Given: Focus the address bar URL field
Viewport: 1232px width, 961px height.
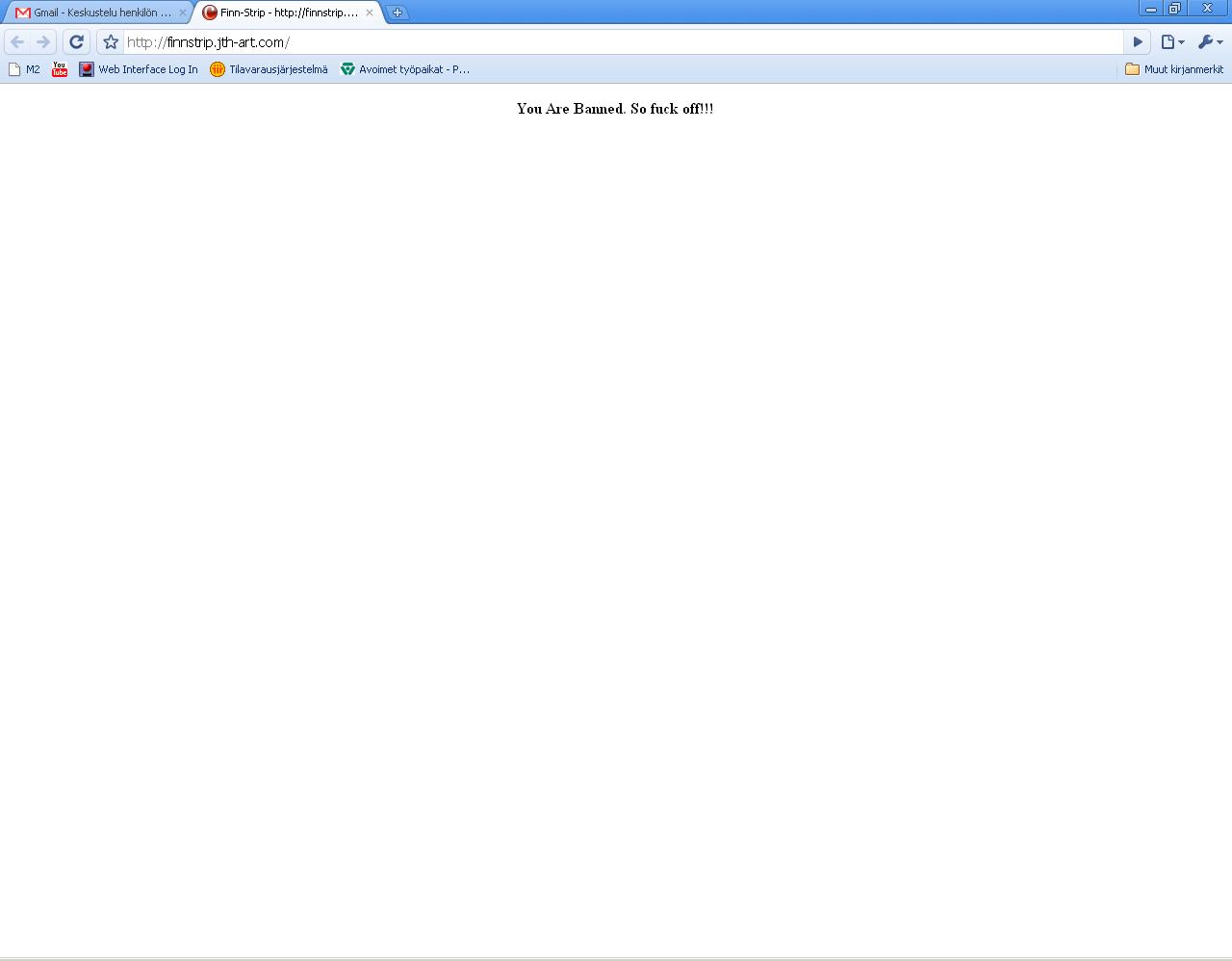Looking at the screenshot, I should click(616, 42).
